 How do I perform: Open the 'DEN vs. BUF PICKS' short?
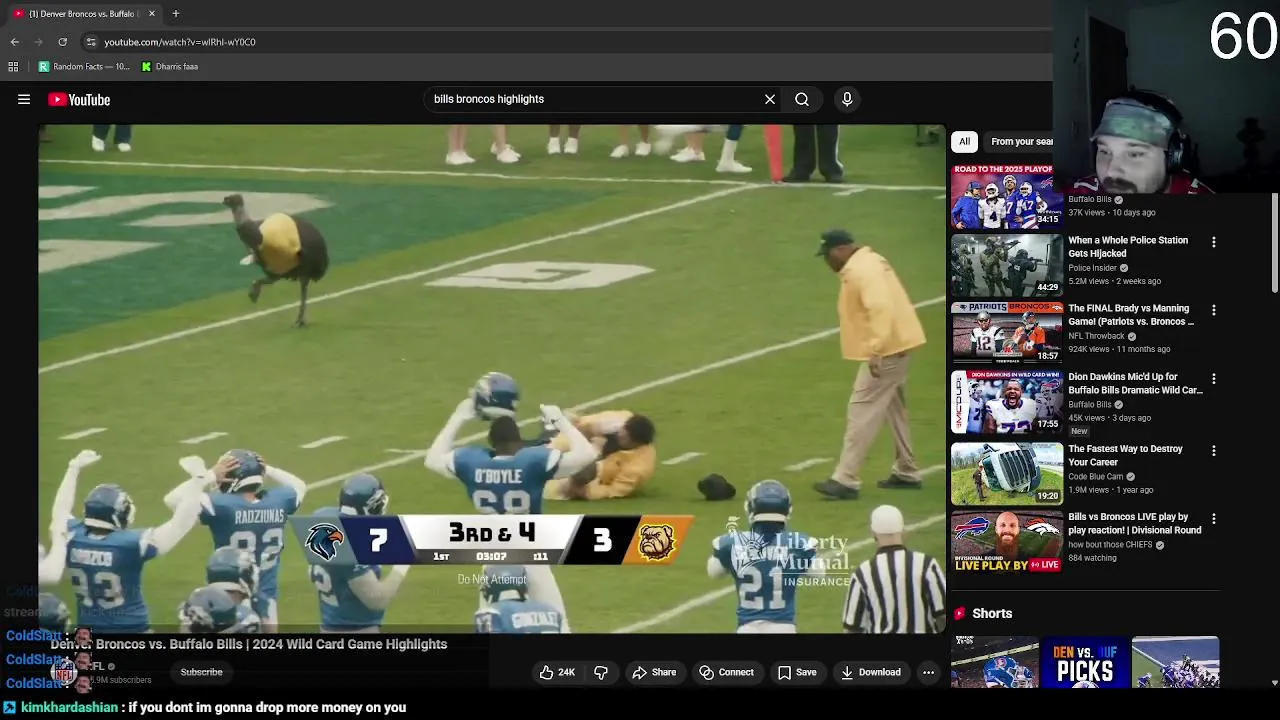(1085, 662)
